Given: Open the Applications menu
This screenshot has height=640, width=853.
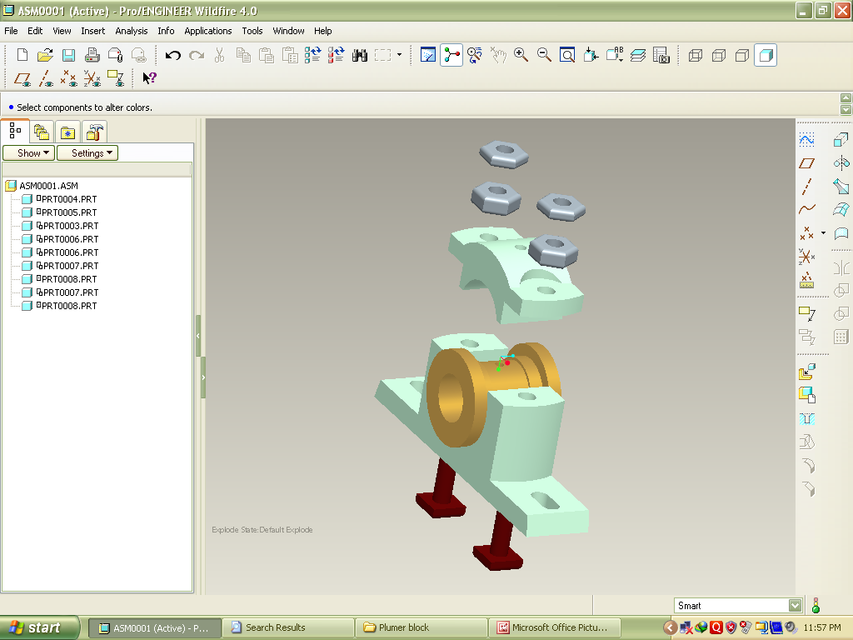Looking at the screenshot, I should click(x=208, y=31).
